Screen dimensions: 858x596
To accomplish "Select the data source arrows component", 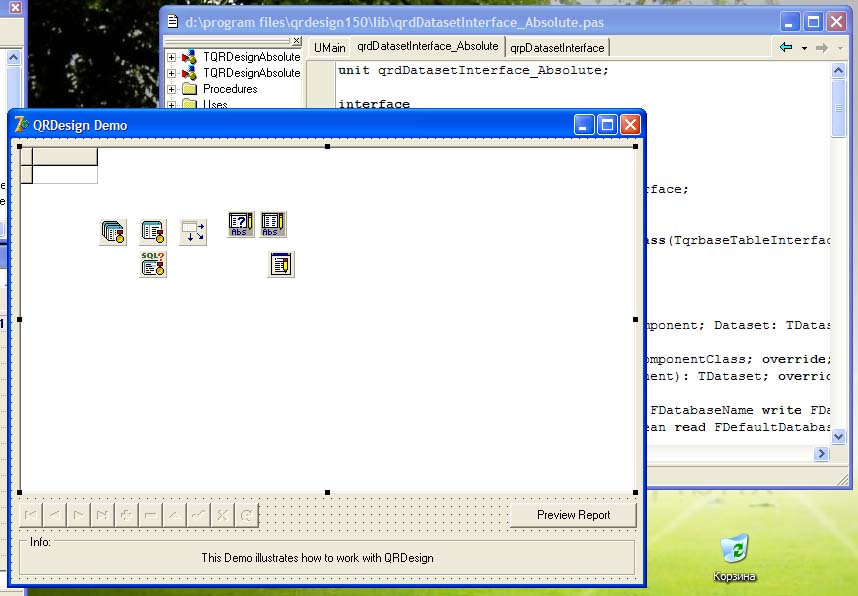I will tap(193, 232).
